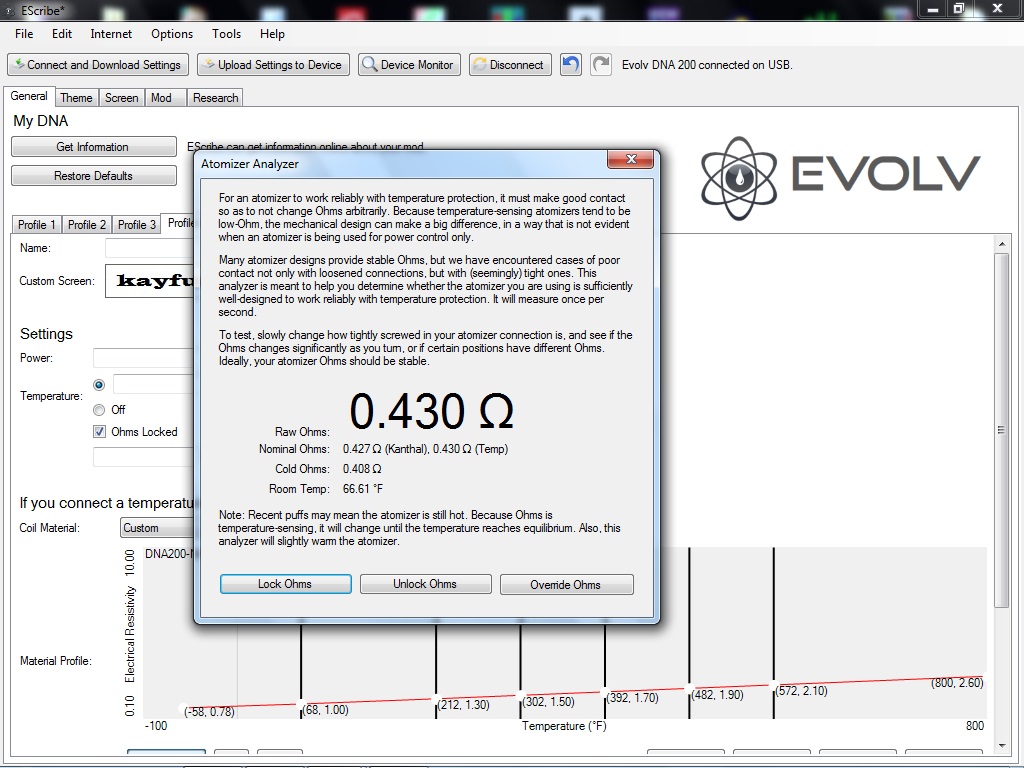Click the Undo arrow icon in toolbar
1024x768 pixels.
tap(570, 65)
